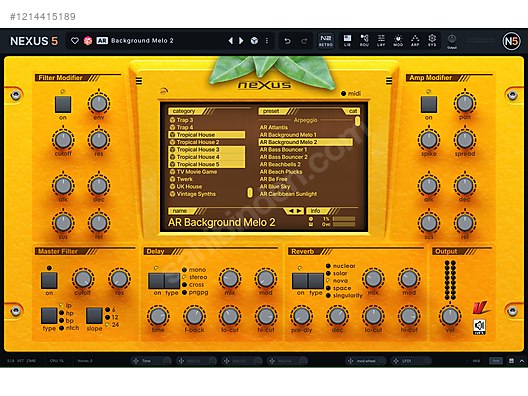Open the MOD modulation tab
Screen dimensions: 528x396
coord(398,40)
